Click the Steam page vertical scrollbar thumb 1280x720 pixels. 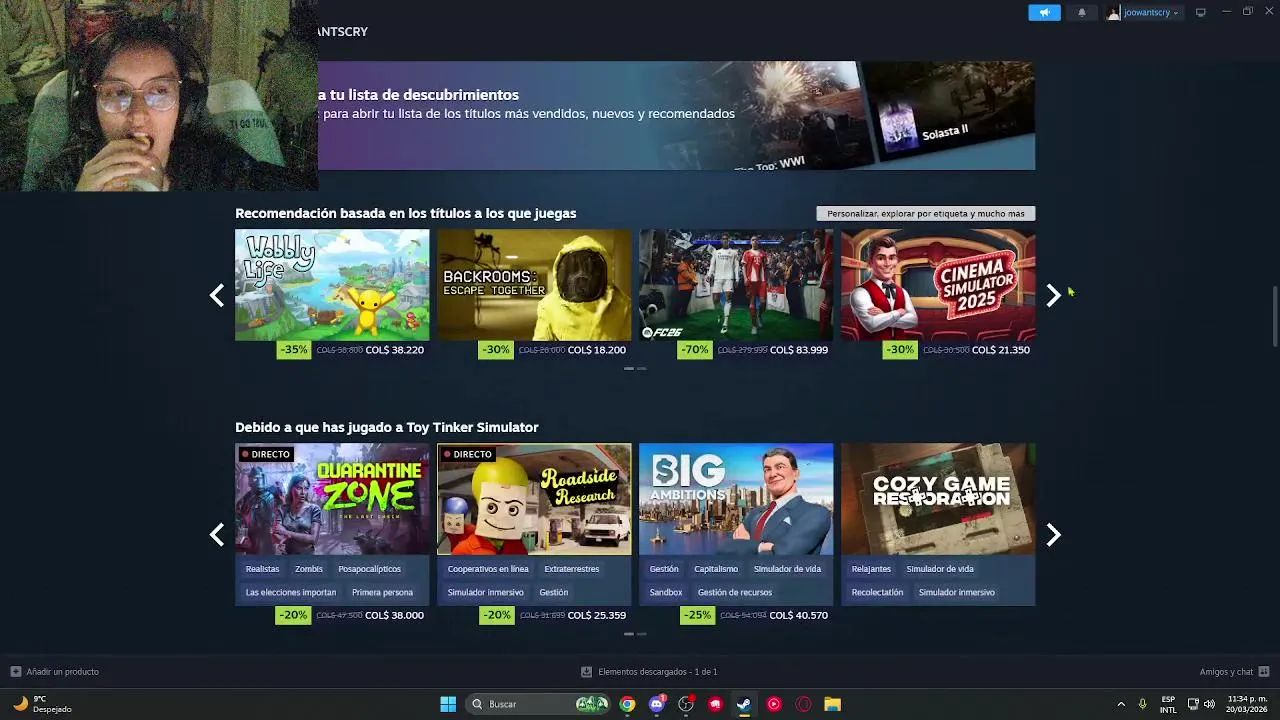[x=1274, y=316]
